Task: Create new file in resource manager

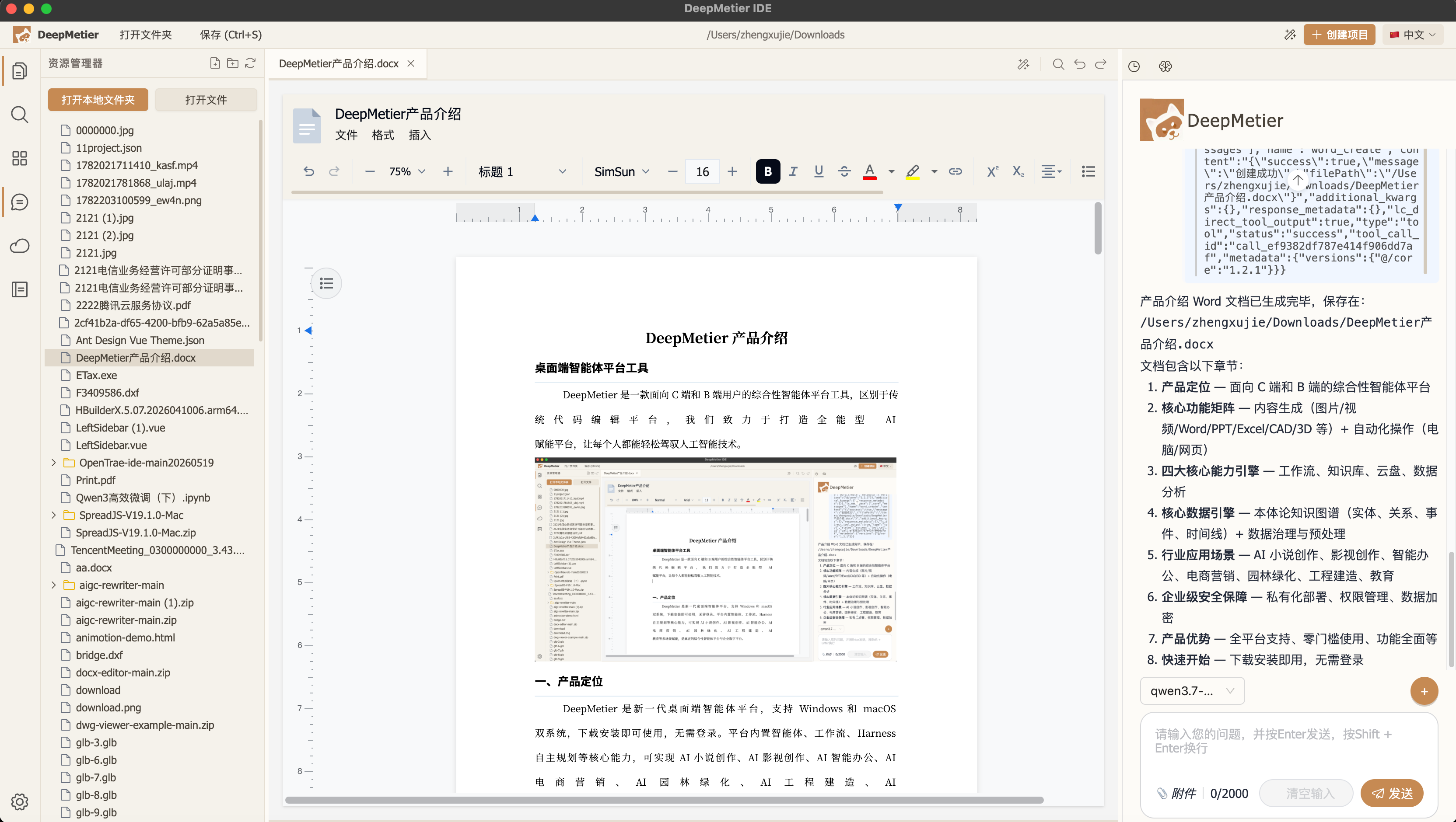Action: click(215, 63)
